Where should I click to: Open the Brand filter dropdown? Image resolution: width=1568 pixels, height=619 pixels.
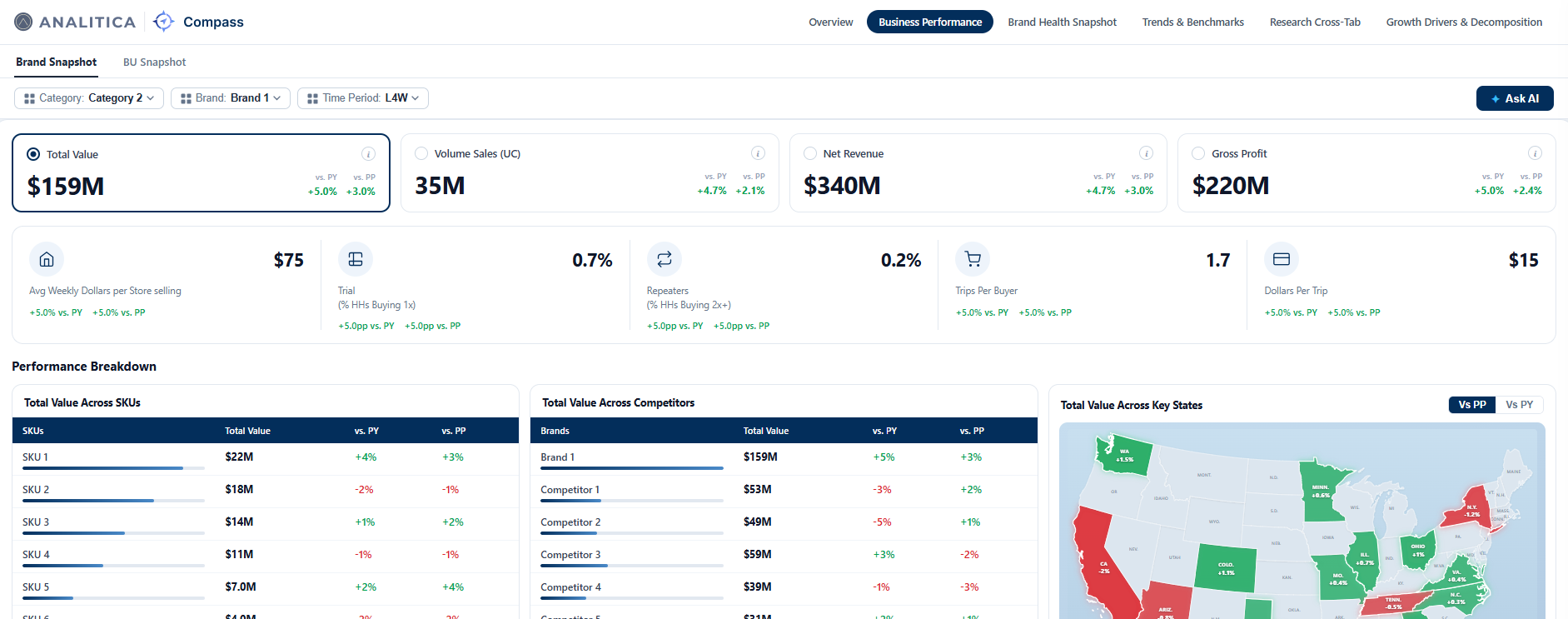pyautogui.click(x=231, y=98)
